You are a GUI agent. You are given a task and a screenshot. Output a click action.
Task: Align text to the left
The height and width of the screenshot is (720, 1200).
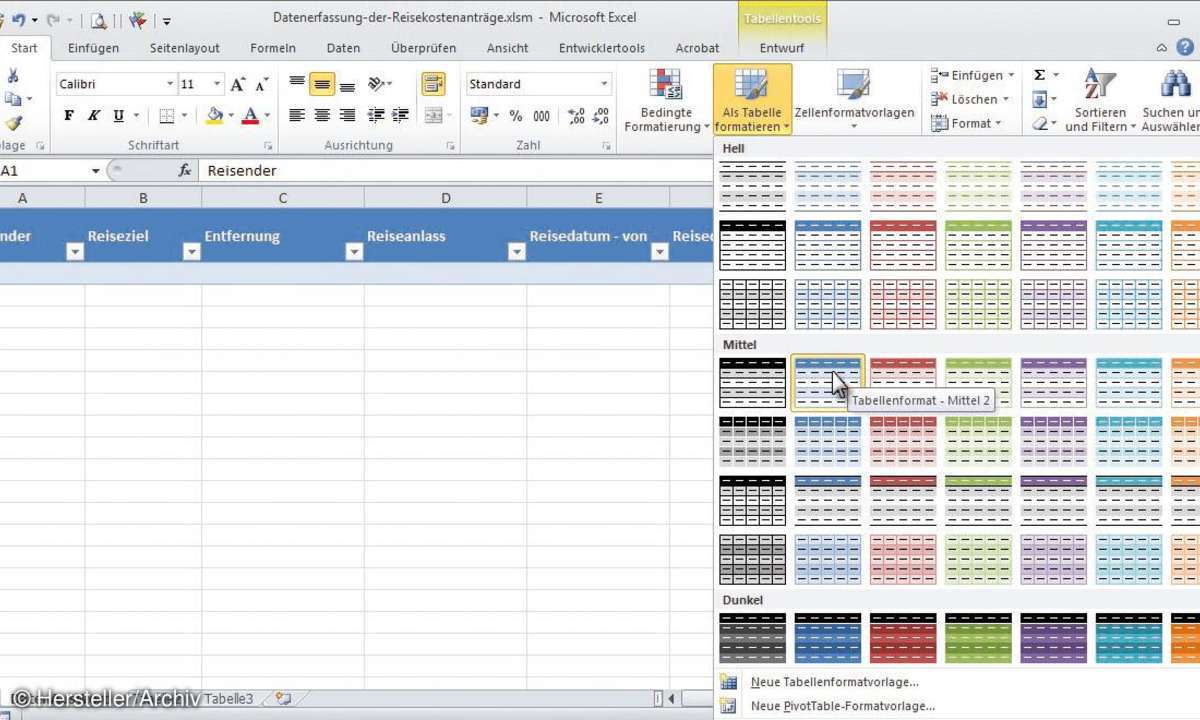pos(297,116)
